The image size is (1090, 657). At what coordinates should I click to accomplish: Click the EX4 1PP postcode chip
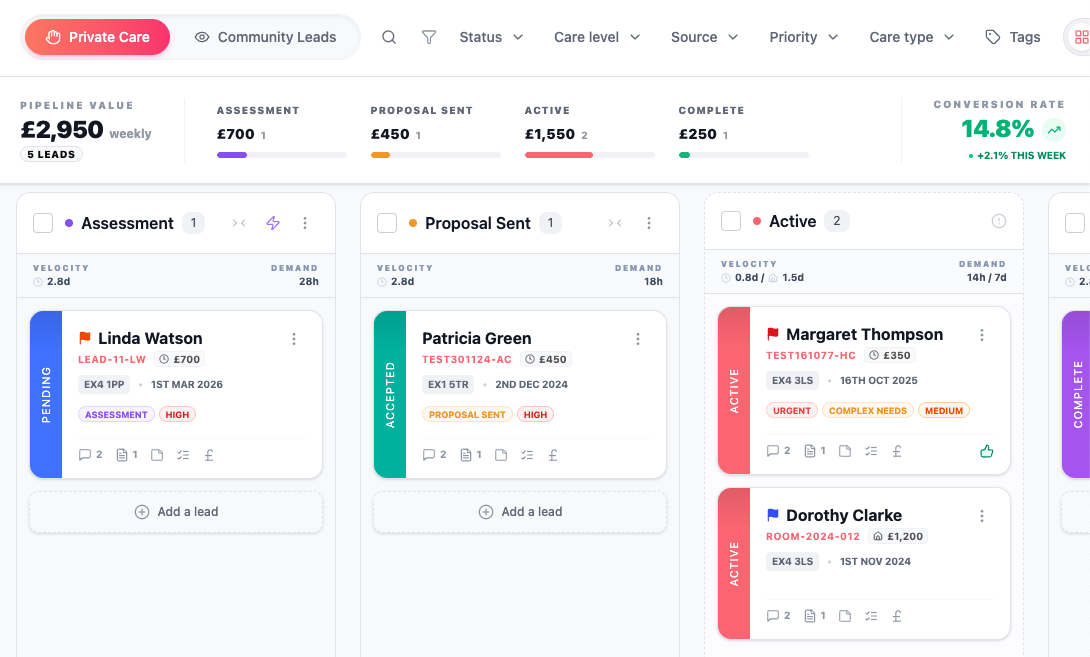(x=104, y=384)
